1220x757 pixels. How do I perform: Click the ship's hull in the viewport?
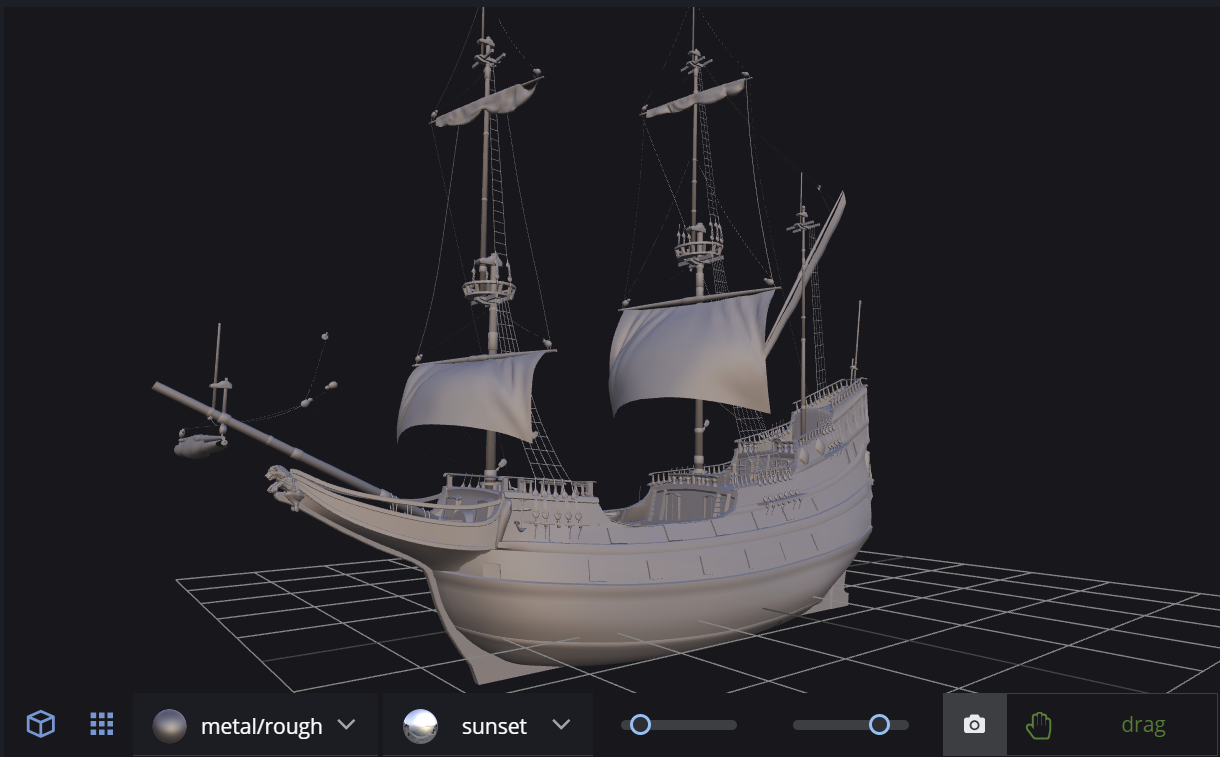[x=640, y=600]
